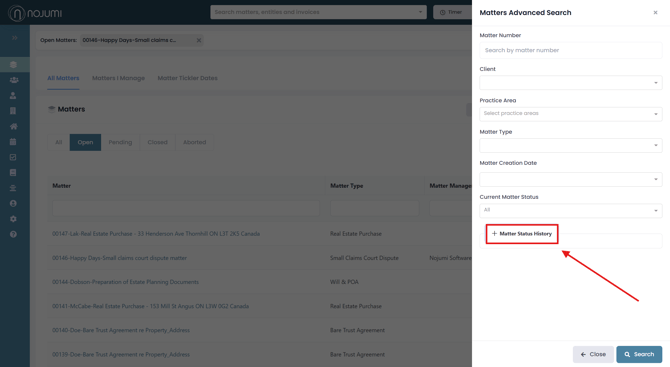Click the Timer button in the header
This screenshot has height=367, width=670.
pos(451,12)
